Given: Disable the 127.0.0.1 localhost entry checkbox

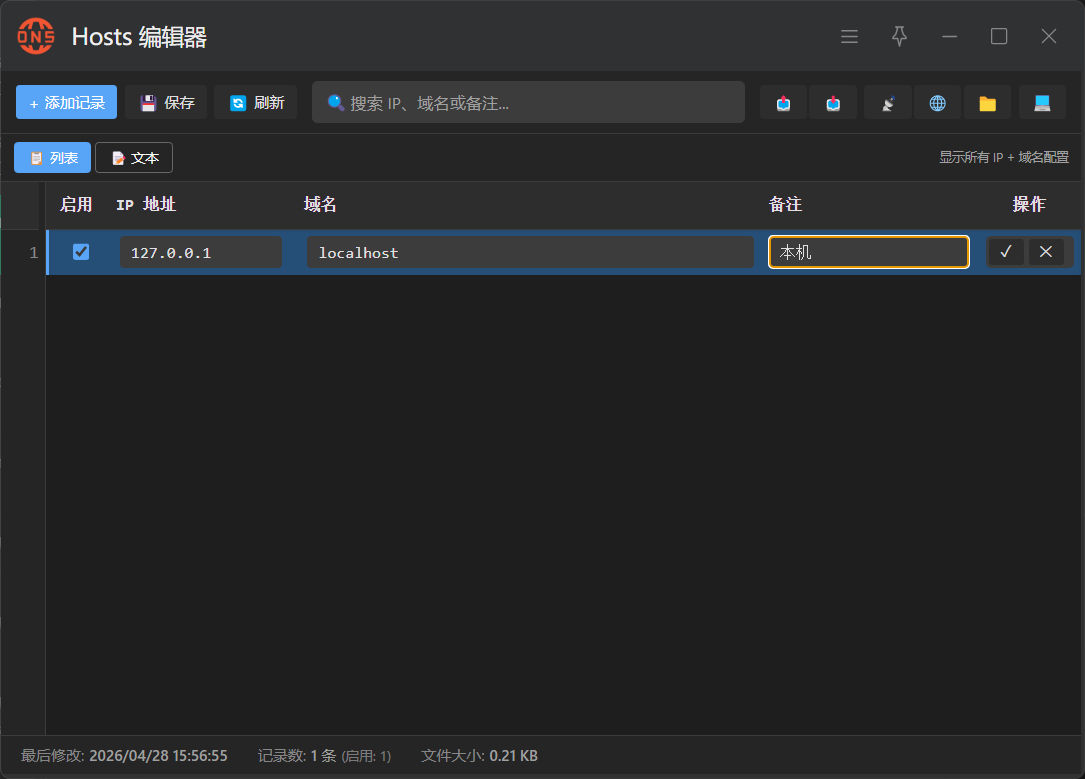Looking at the screenshot, I should (81, 252).
